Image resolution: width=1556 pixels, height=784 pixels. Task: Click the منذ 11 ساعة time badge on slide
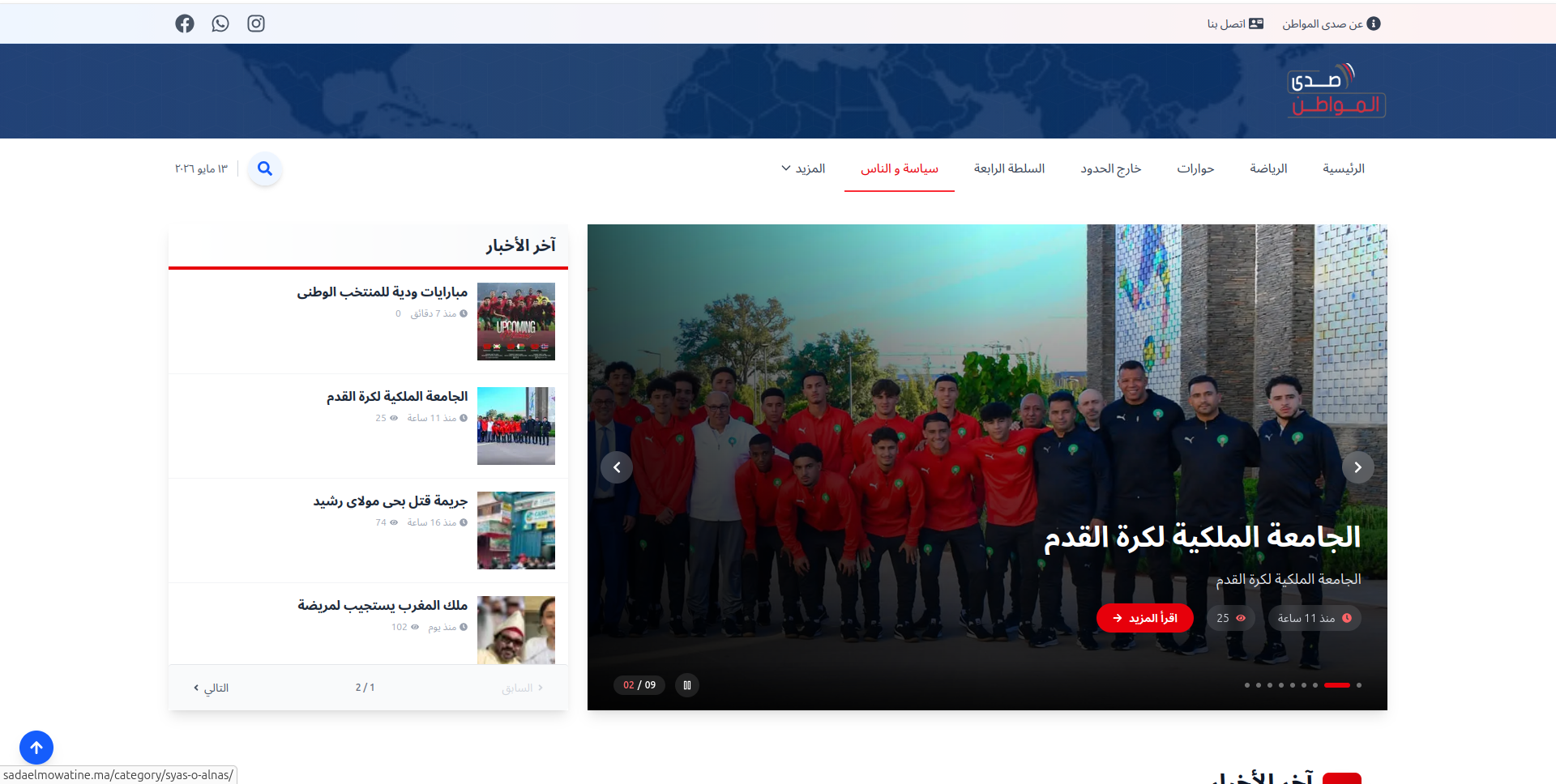click(x=1314, y=618)
